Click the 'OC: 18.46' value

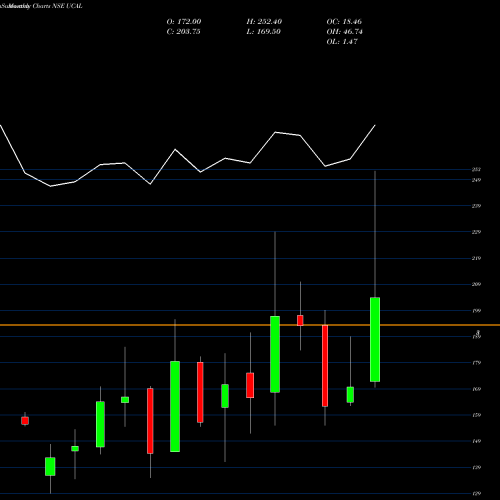click(344, 22)
